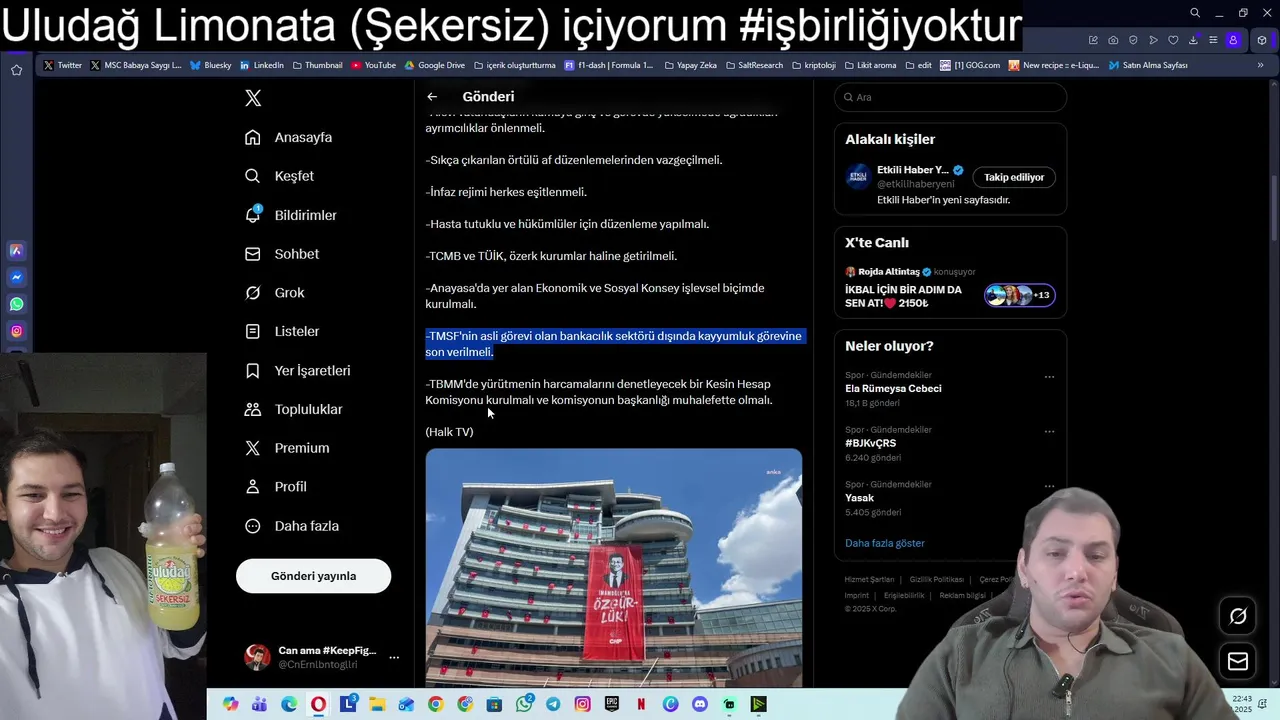Viewport: 1280px width, 720px height.
Task: Click Opera snapshot camera icon
Action: tap(1113, 40)
